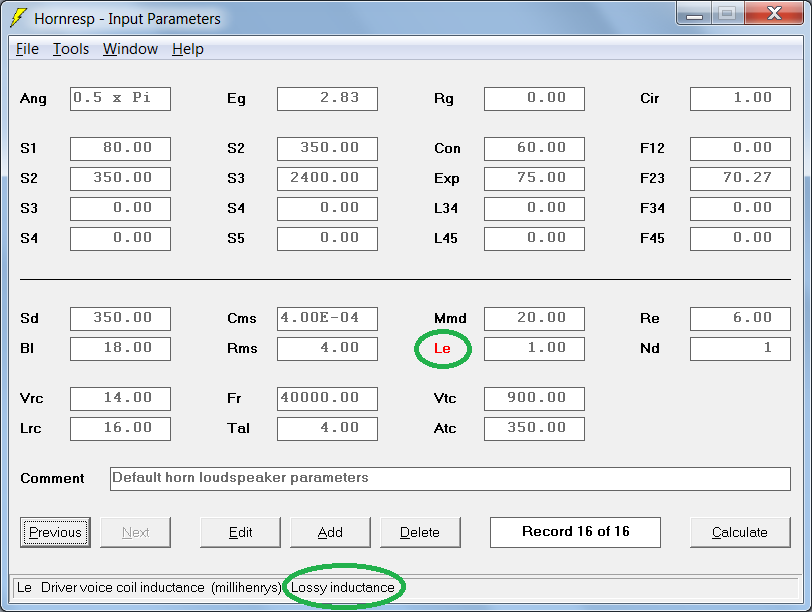Open the Tools menu

(71, 49)
